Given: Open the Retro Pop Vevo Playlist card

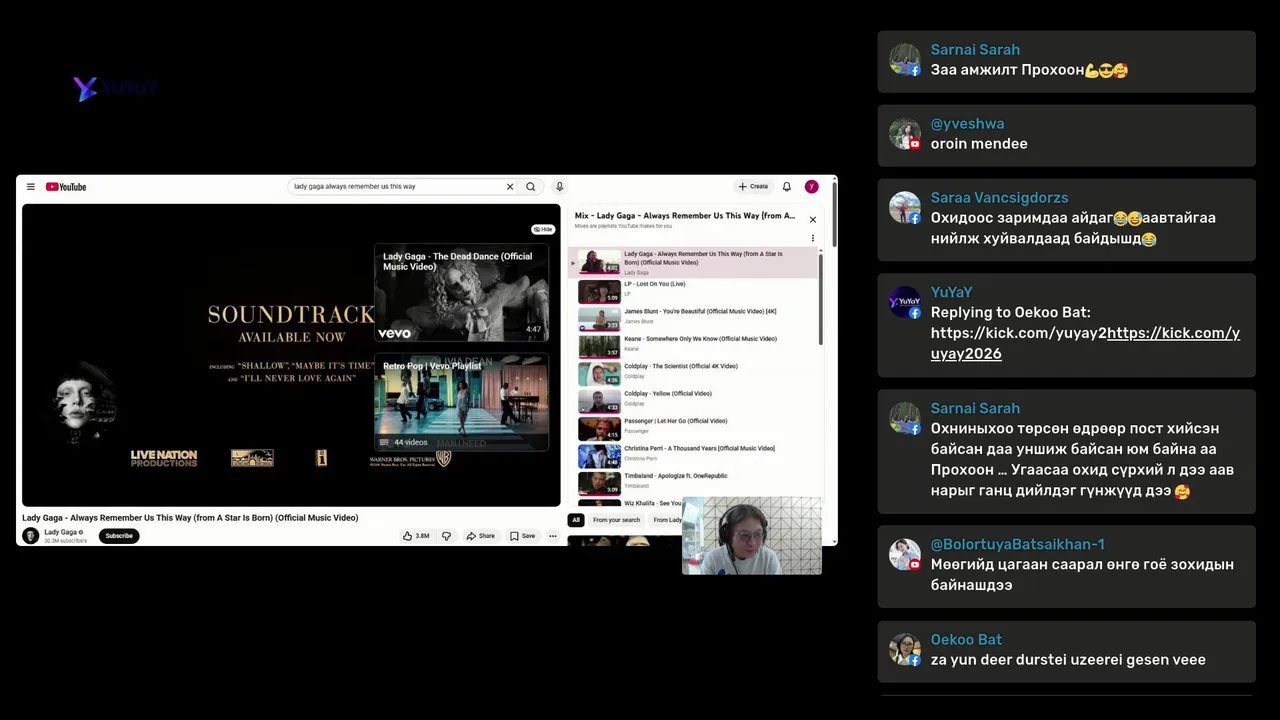Looking at the screenshot, I should point(462,402).
